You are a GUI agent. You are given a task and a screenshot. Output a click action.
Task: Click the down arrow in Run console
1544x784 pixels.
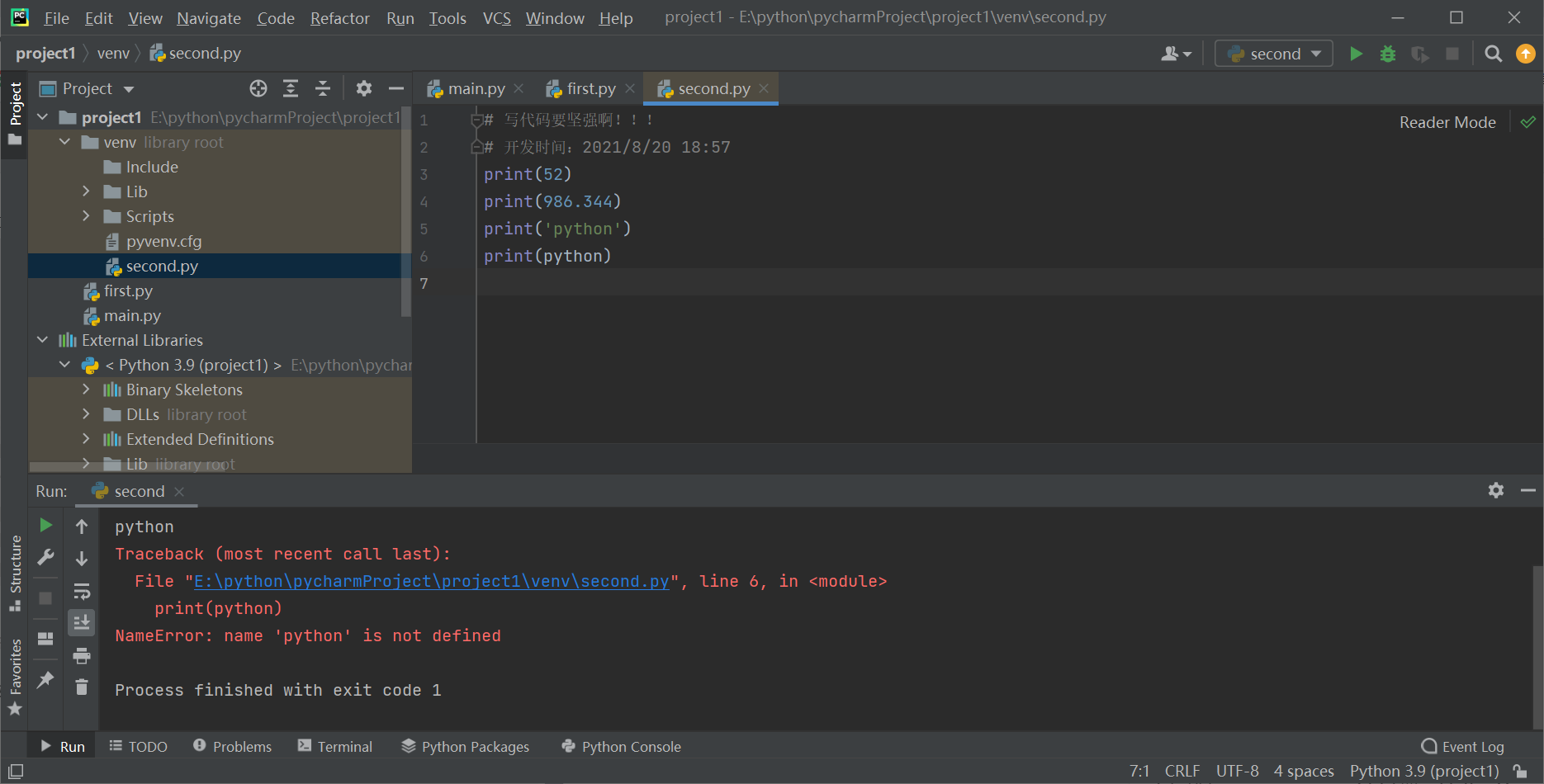(82, 559)
